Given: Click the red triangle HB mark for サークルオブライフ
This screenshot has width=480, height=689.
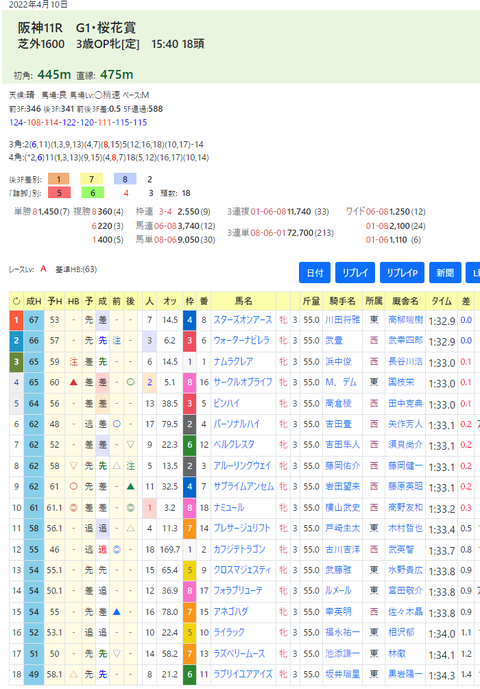Looking at the screenshot, I should (73, 382).
